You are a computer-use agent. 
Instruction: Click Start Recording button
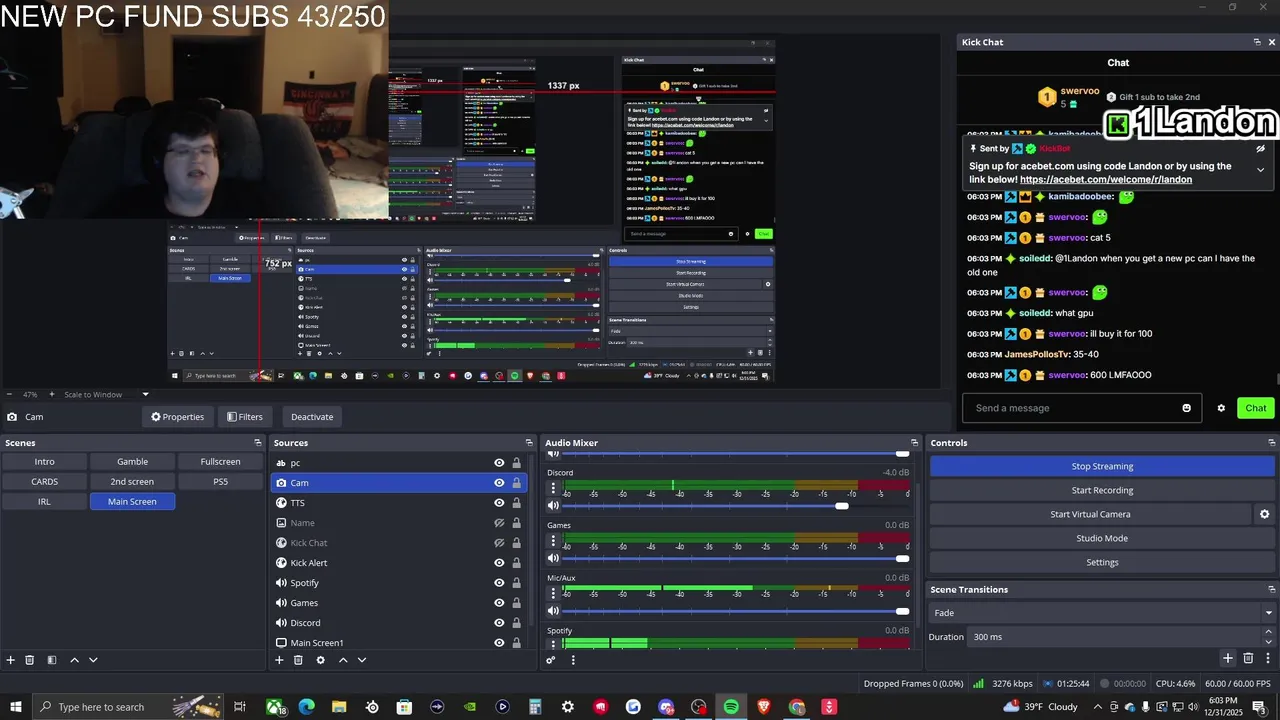pos(1102,490)
